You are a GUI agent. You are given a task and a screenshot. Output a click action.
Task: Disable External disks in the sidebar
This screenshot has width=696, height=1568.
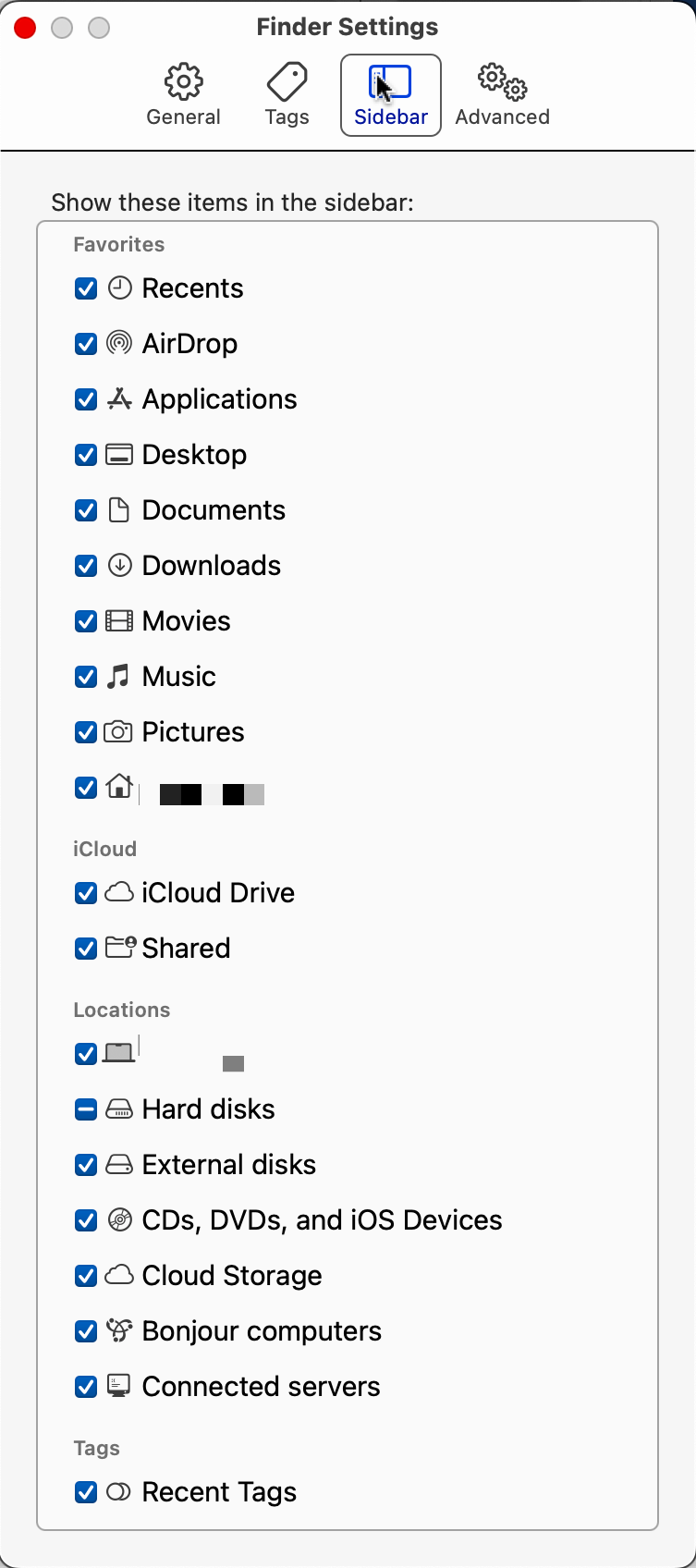(x=85, y=1164)
